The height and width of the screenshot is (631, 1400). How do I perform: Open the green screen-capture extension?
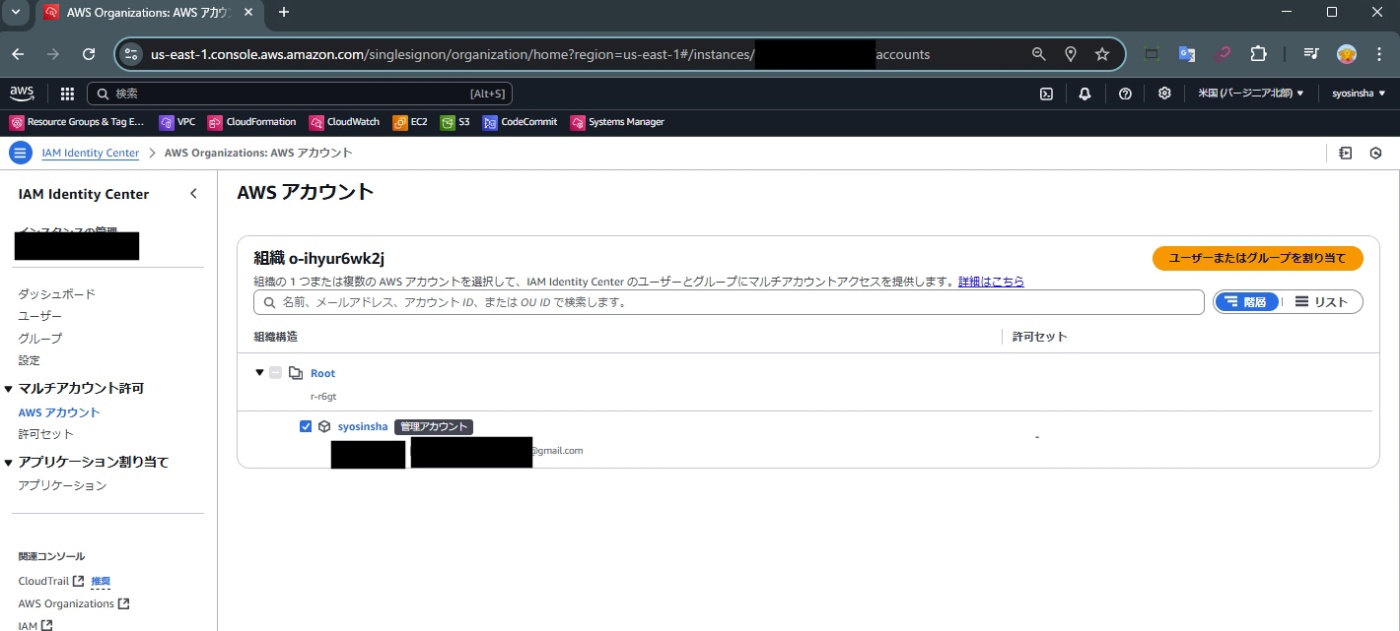[1151, 54]
